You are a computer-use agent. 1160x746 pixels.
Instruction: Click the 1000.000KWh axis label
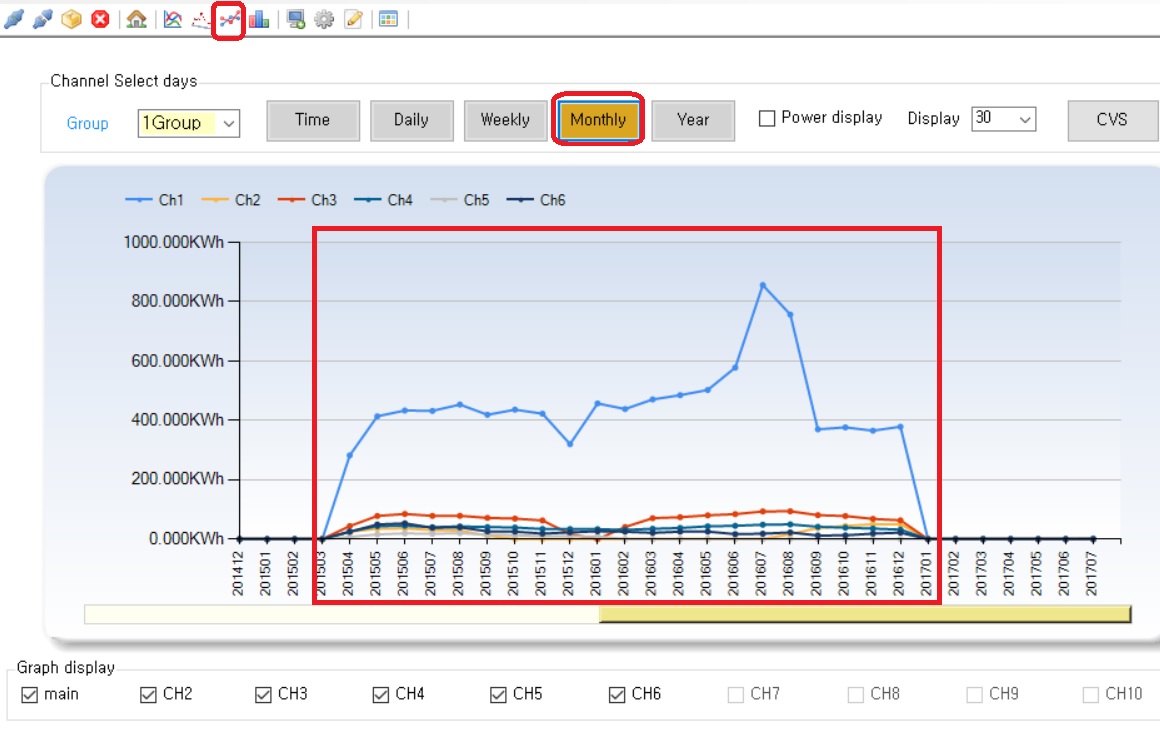(x=174, y=242)
